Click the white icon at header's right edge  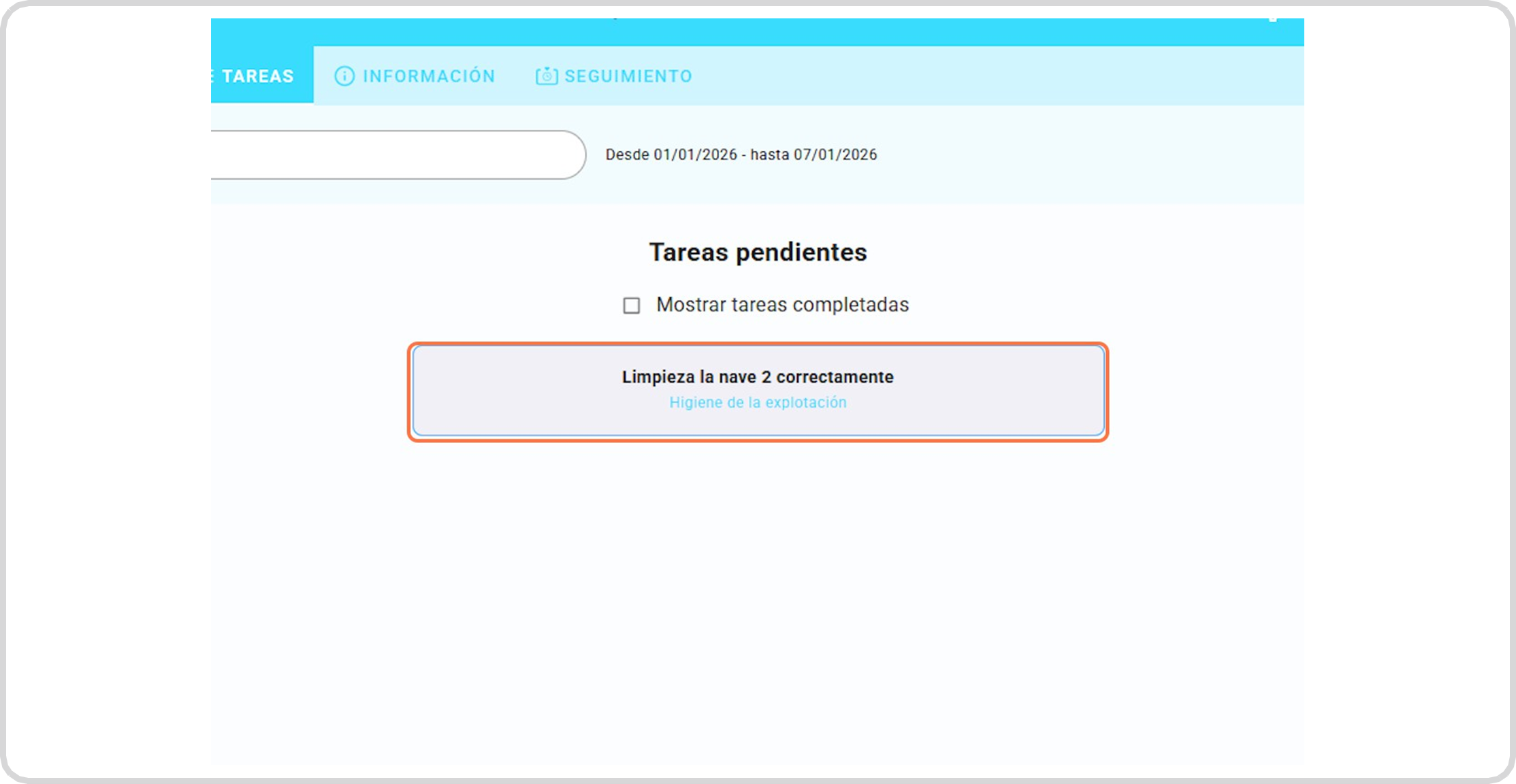tap(1272, 20)
